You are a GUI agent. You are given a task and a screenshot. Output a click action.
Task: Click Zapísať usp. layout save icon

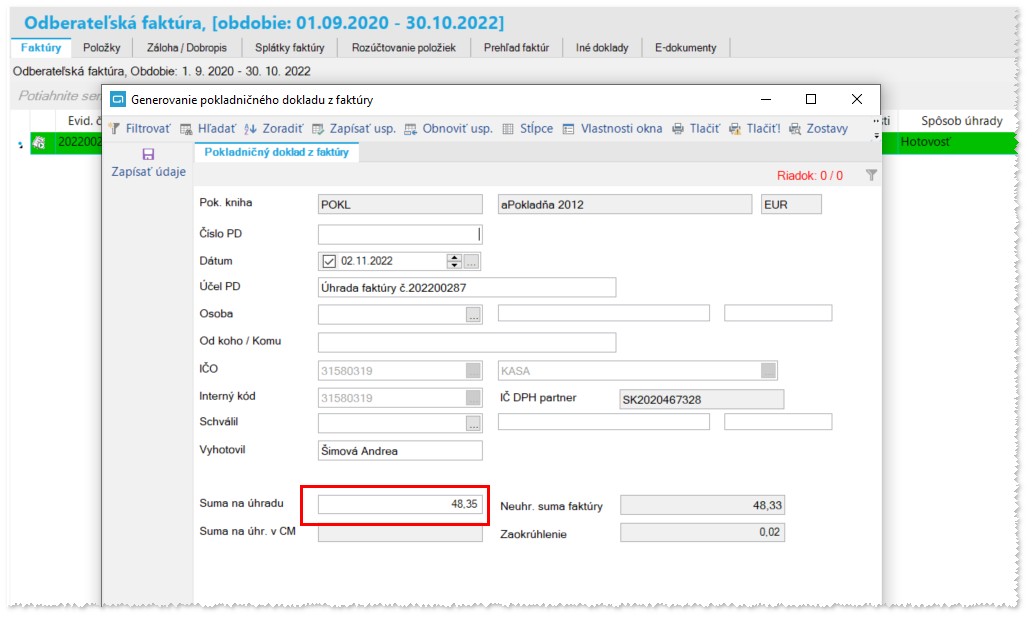(x=319, y=129)
